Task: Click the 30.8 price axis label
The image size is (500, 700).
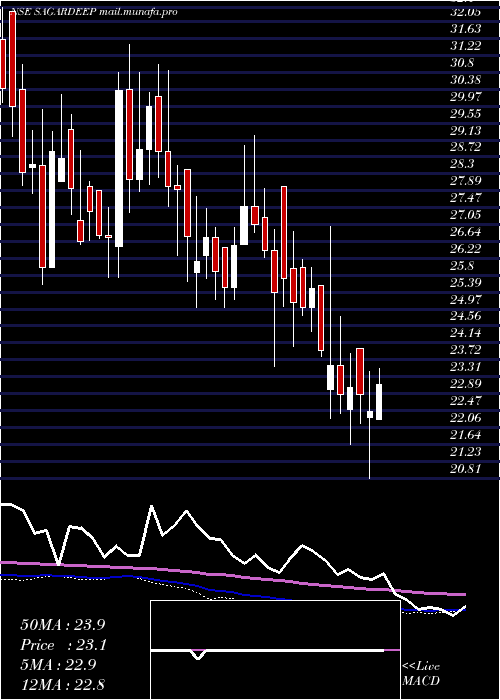Action: point(463,63)
